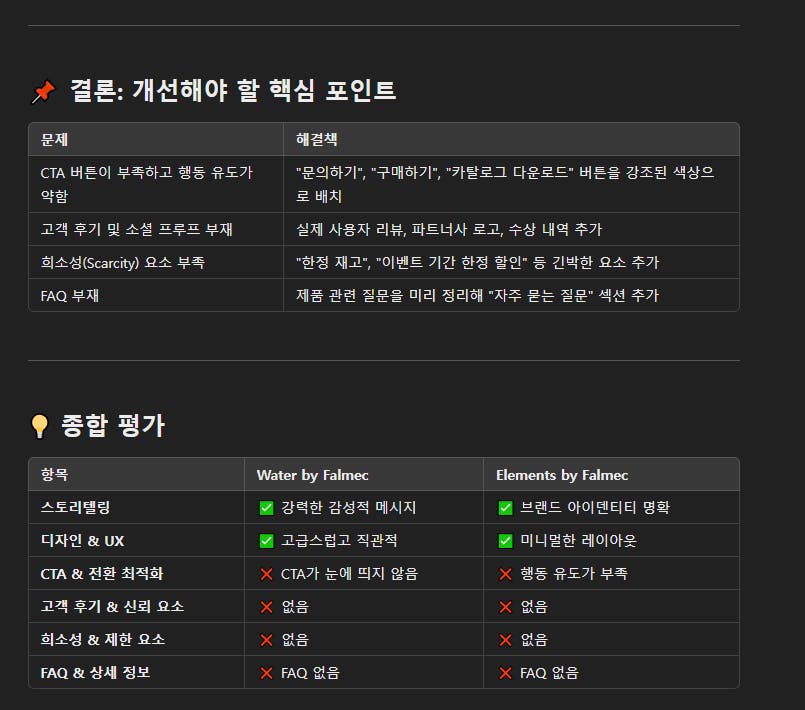Select the heading 결론: 개선해야 할 핵심 포인트

point(233,91)
